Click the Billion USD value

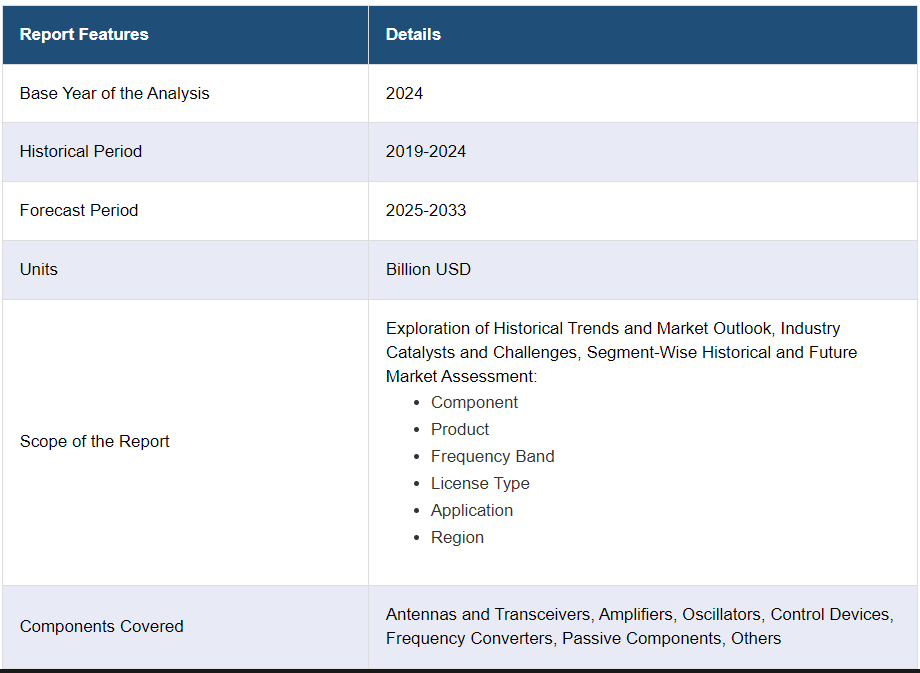tap(428, 269)
